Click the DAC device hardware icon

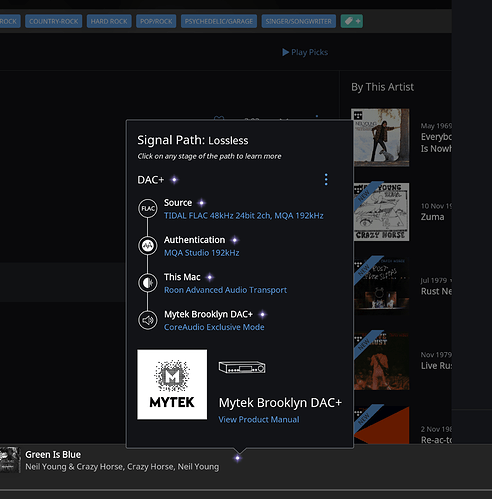point(242,367)
